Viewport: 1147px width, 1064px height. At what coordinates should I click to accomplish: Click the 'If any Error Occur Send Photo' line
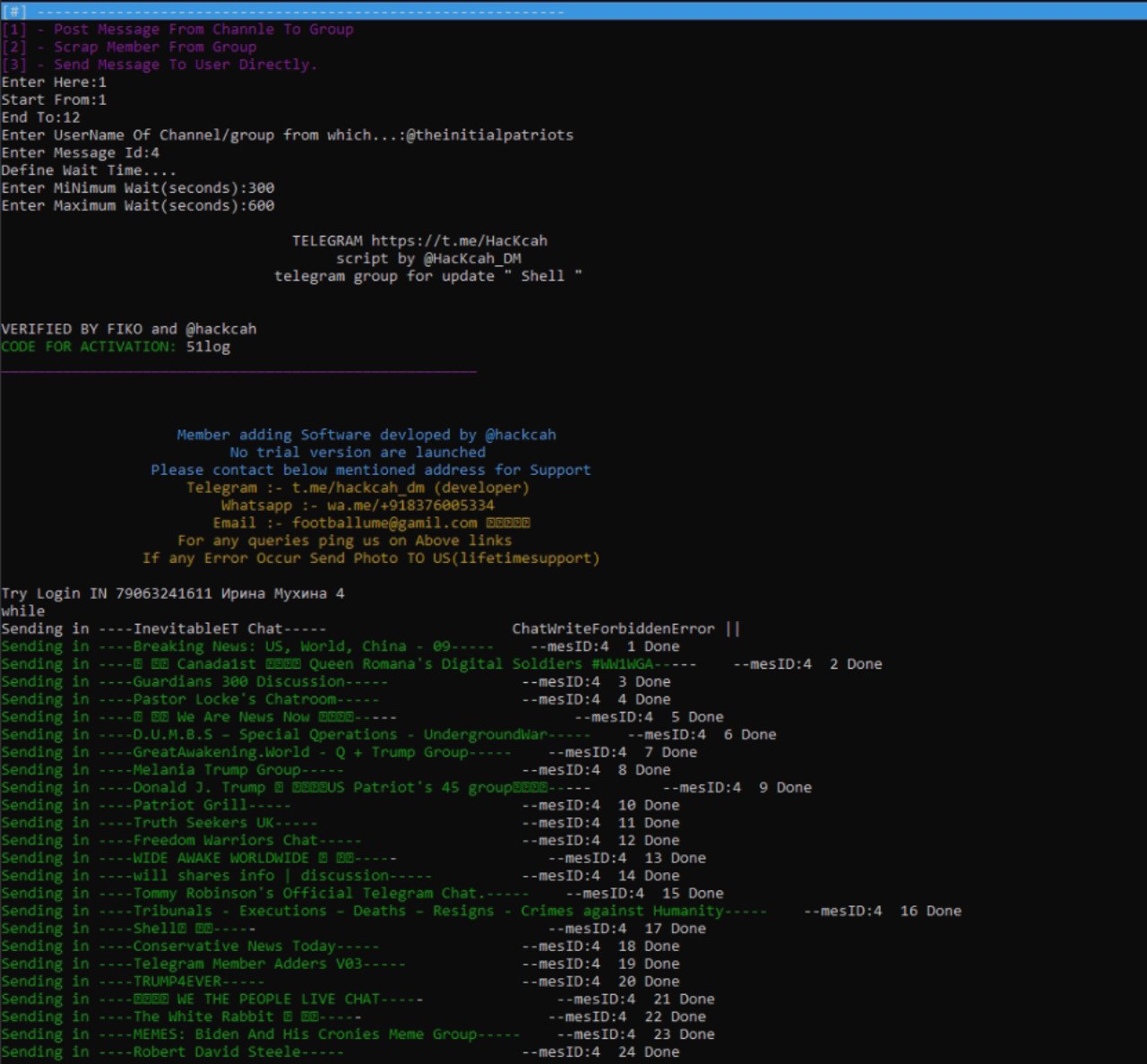coord(371,558)
